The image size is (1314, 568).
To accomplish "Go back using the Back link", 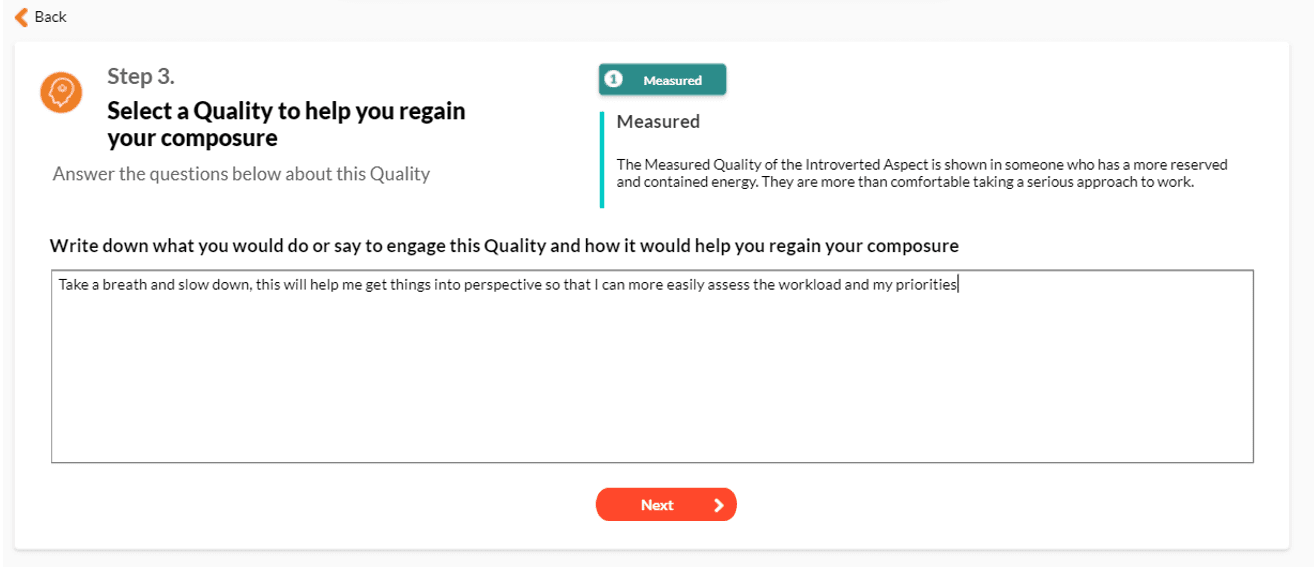I will (x=50, y=17).
